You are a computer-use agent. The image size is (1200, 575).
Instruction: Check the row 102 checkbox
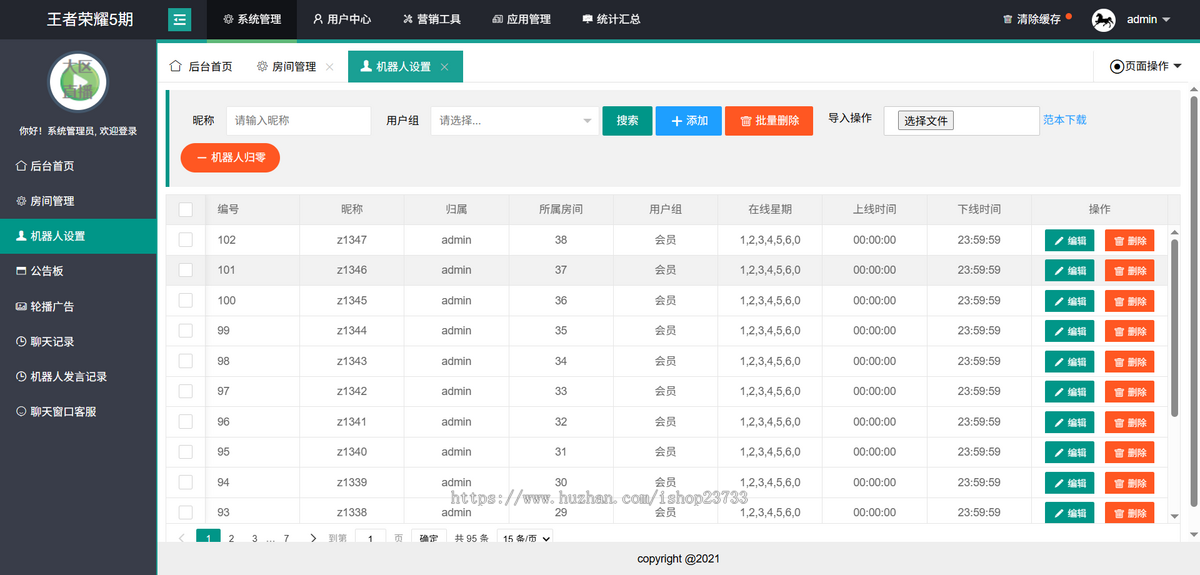(186, 240)
